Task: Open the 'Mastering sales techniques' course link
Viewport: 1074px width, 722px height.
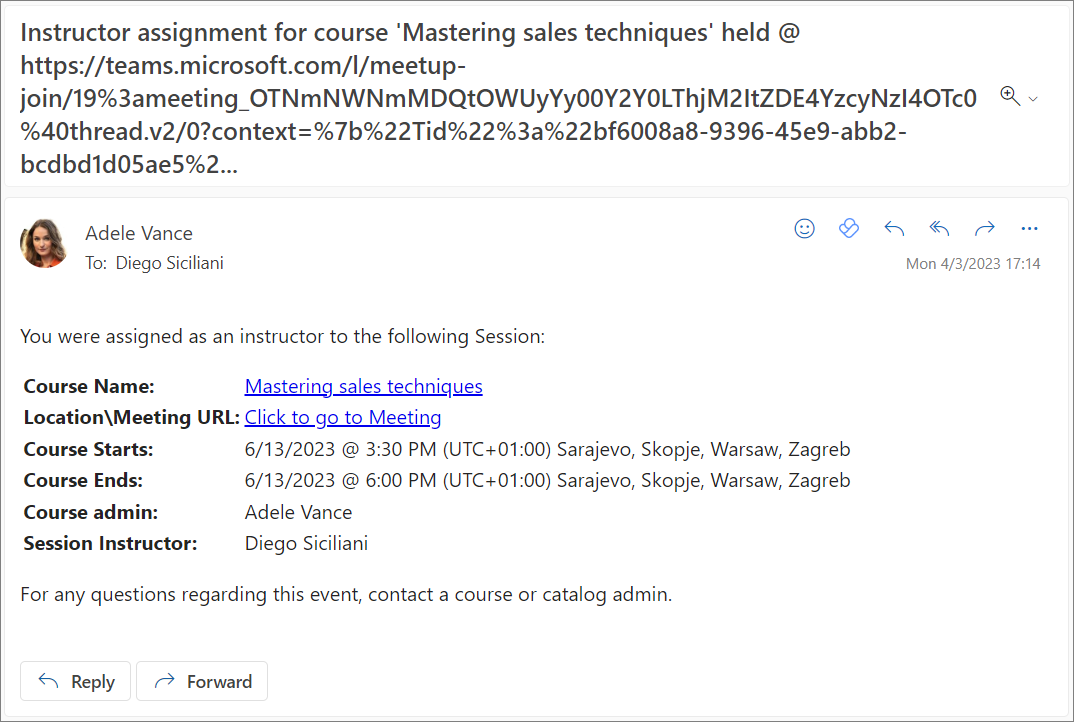Action: (363, 386)
